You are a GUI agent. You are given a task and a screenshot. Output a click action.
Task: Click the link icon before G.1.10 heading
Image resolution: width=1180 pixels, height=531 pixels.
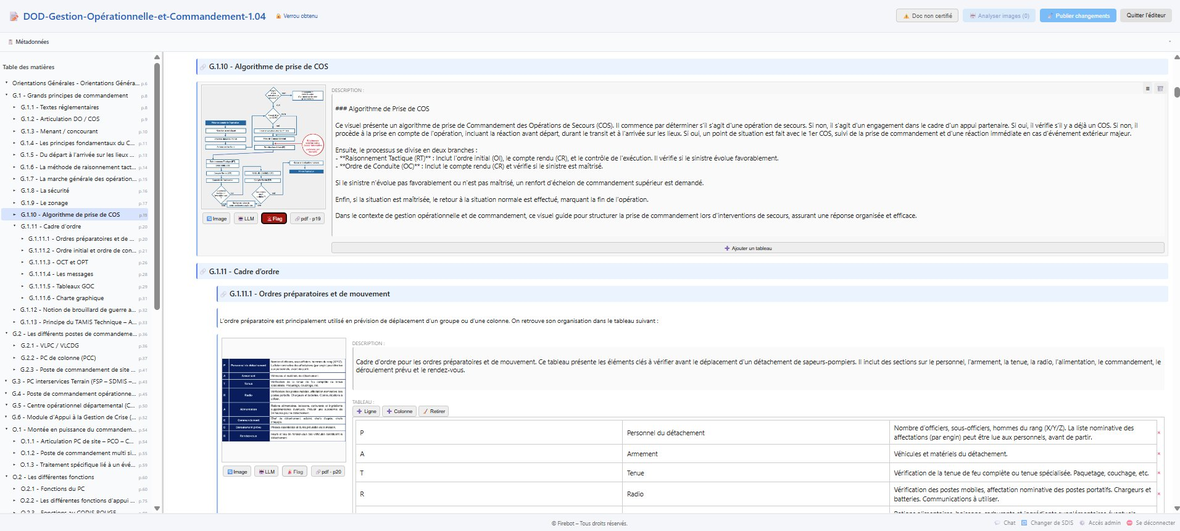[202, 67]
